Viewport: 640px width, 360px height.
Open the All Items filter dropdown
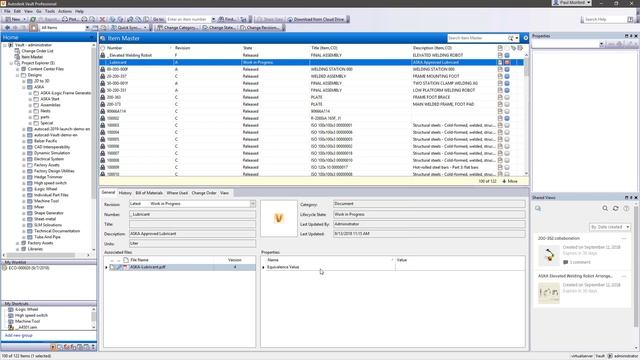pos(87,28)
